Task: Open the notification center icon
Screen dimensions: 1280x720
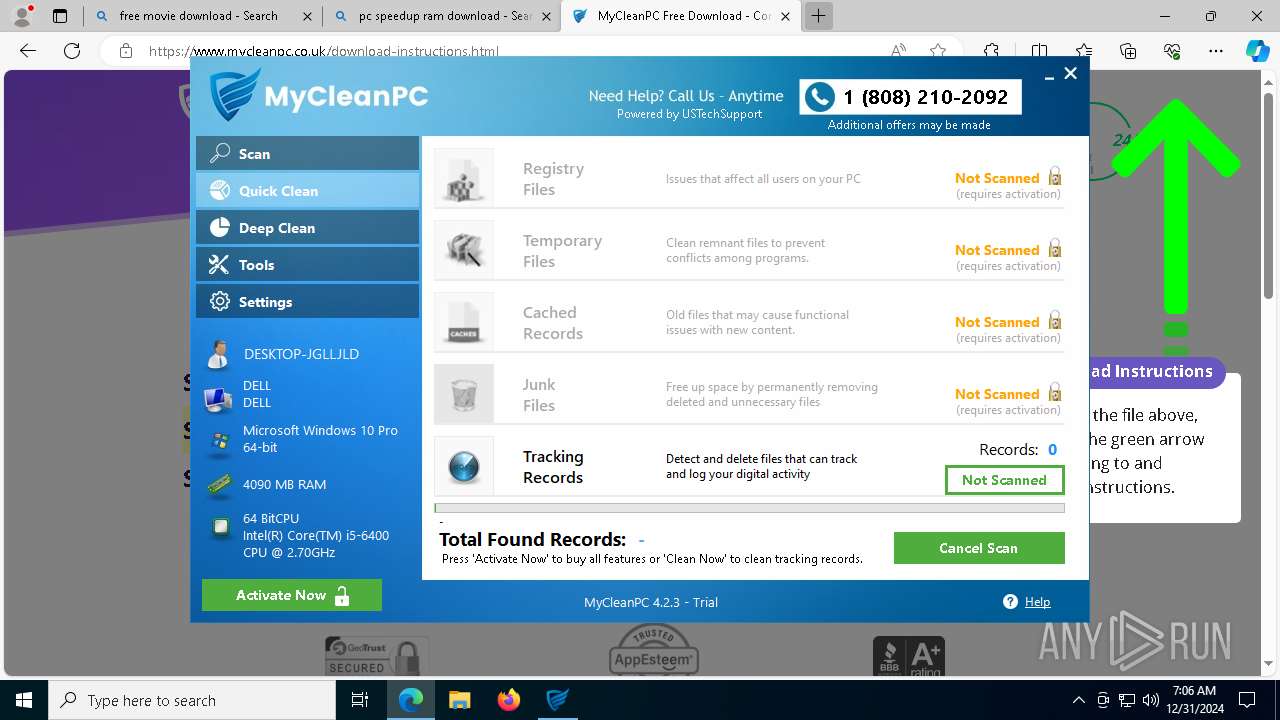Action: [x=1247, y=700]
